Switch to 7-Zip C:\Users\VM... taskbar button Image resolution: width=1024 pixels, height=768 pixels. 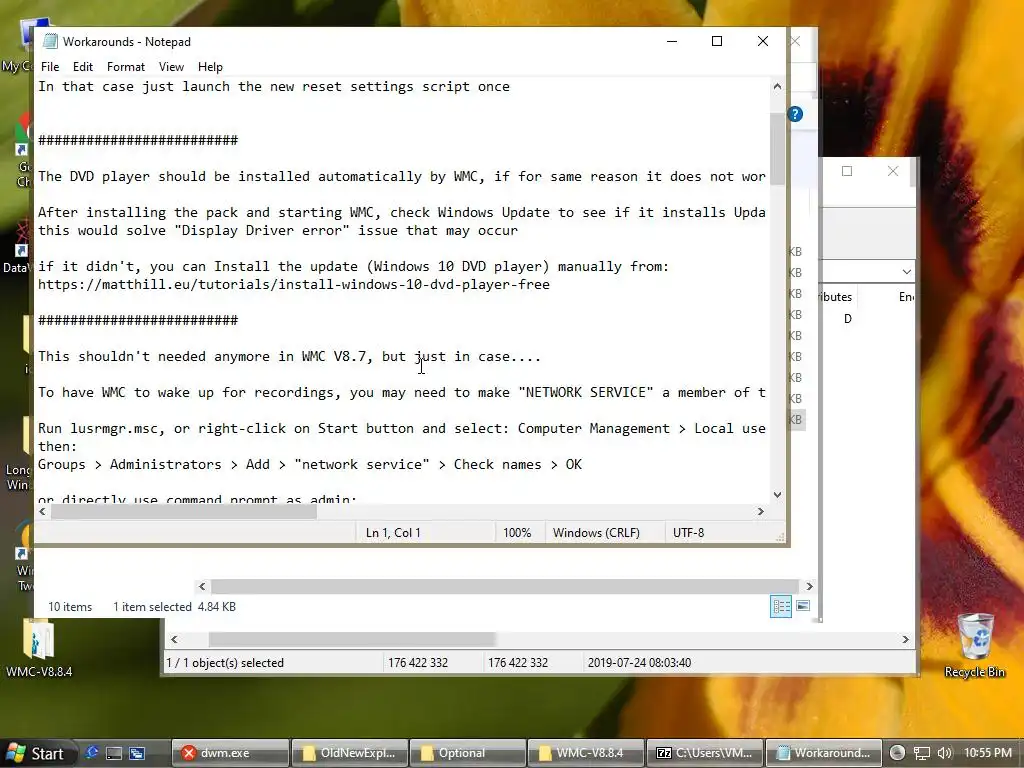pos(704,753)
